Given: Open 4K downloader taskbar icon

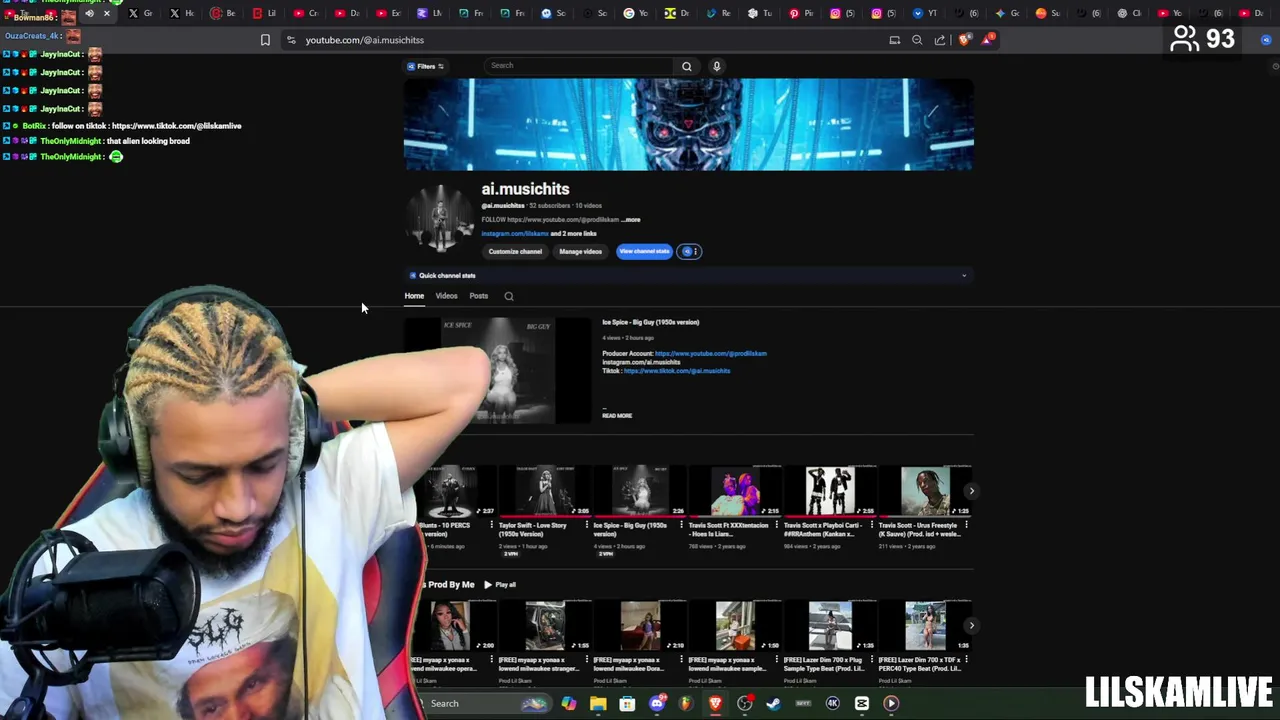Looking at the screenshot, I should [832, 704].
